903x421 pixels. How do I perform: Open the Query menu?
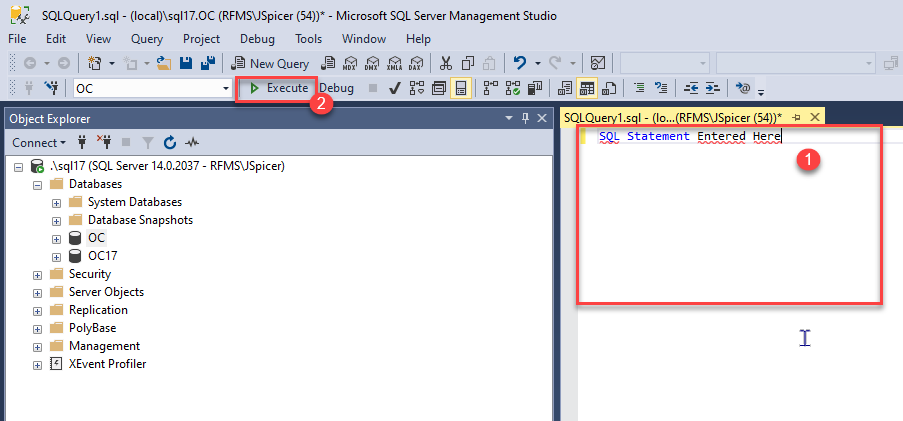[x=147, y=39]
